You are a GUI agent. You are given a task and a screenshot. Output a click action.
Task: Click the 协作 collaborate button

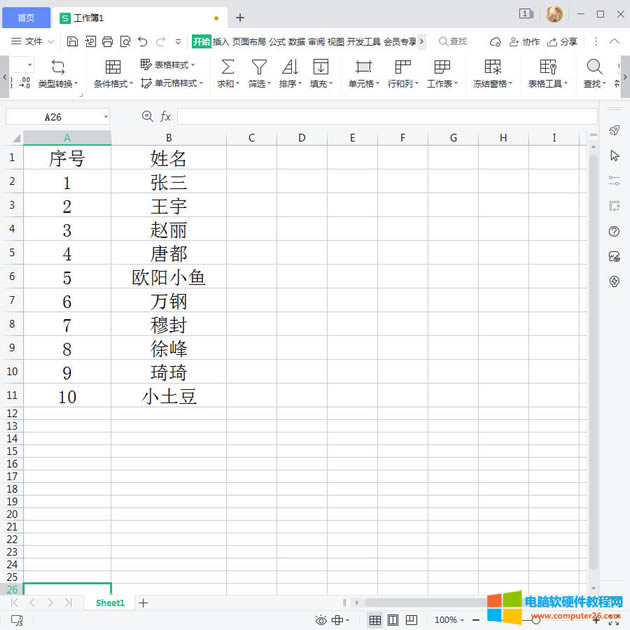[524, 41]
